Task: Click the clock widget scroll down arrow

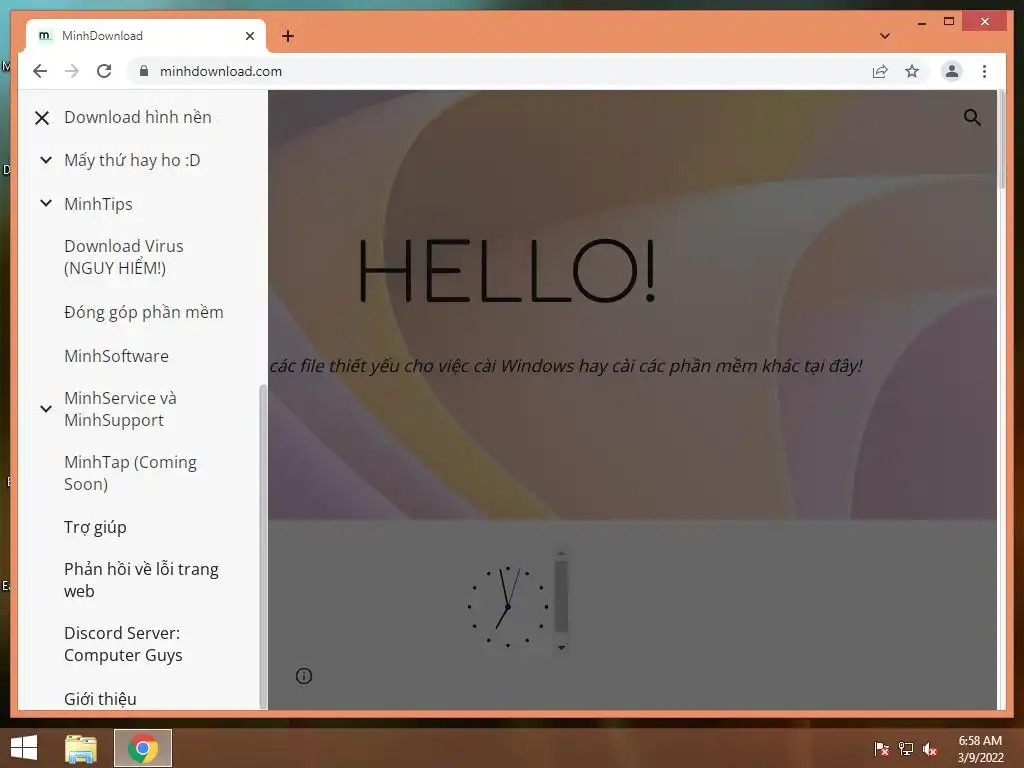Action: click(561, 648)
